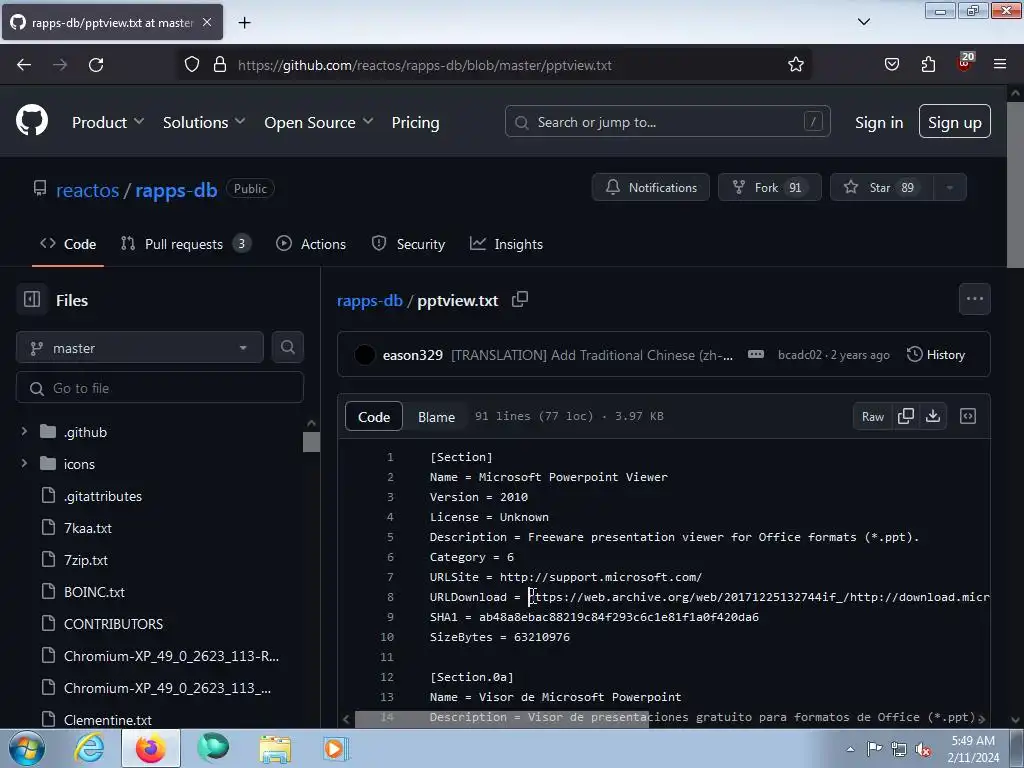Click the Sign up button
Screen dimensions: 1024x768
tap(954, 121)
